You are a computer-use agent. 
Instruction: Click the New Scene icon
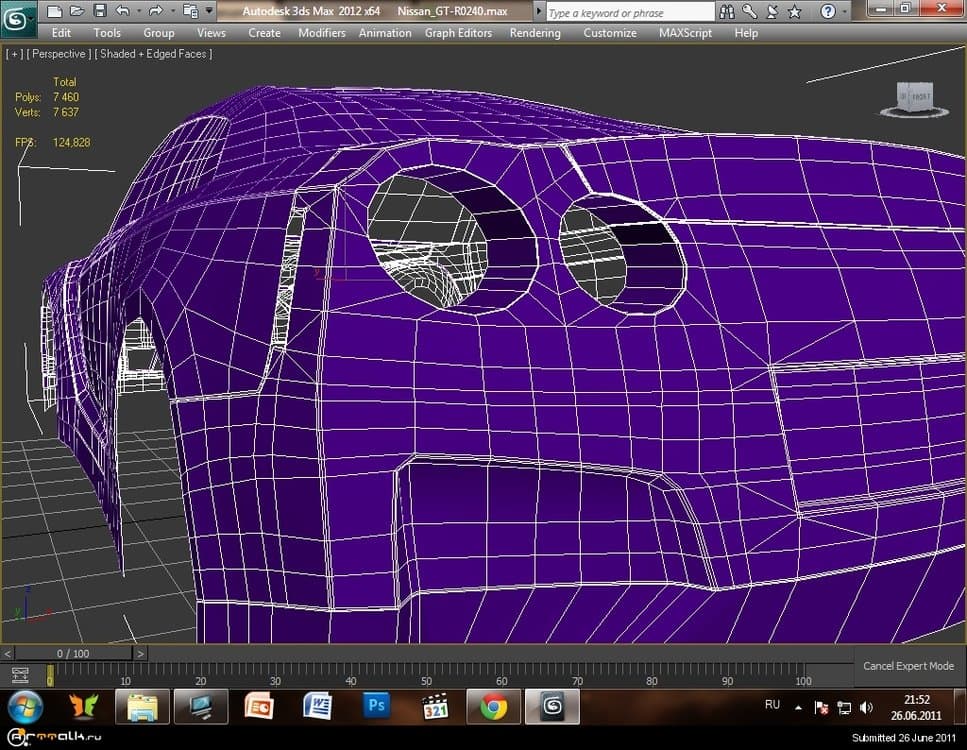55,11
